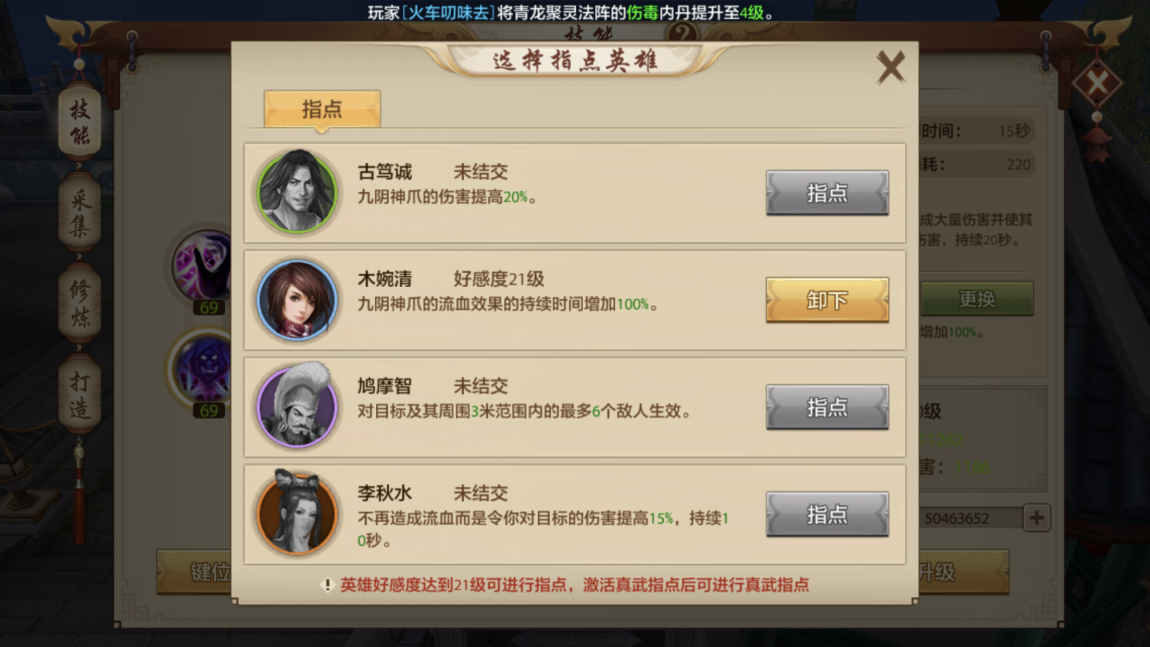Screen dimensions: 1150x647
Task: Select the 指点 tab
Action: pos(322,109)
